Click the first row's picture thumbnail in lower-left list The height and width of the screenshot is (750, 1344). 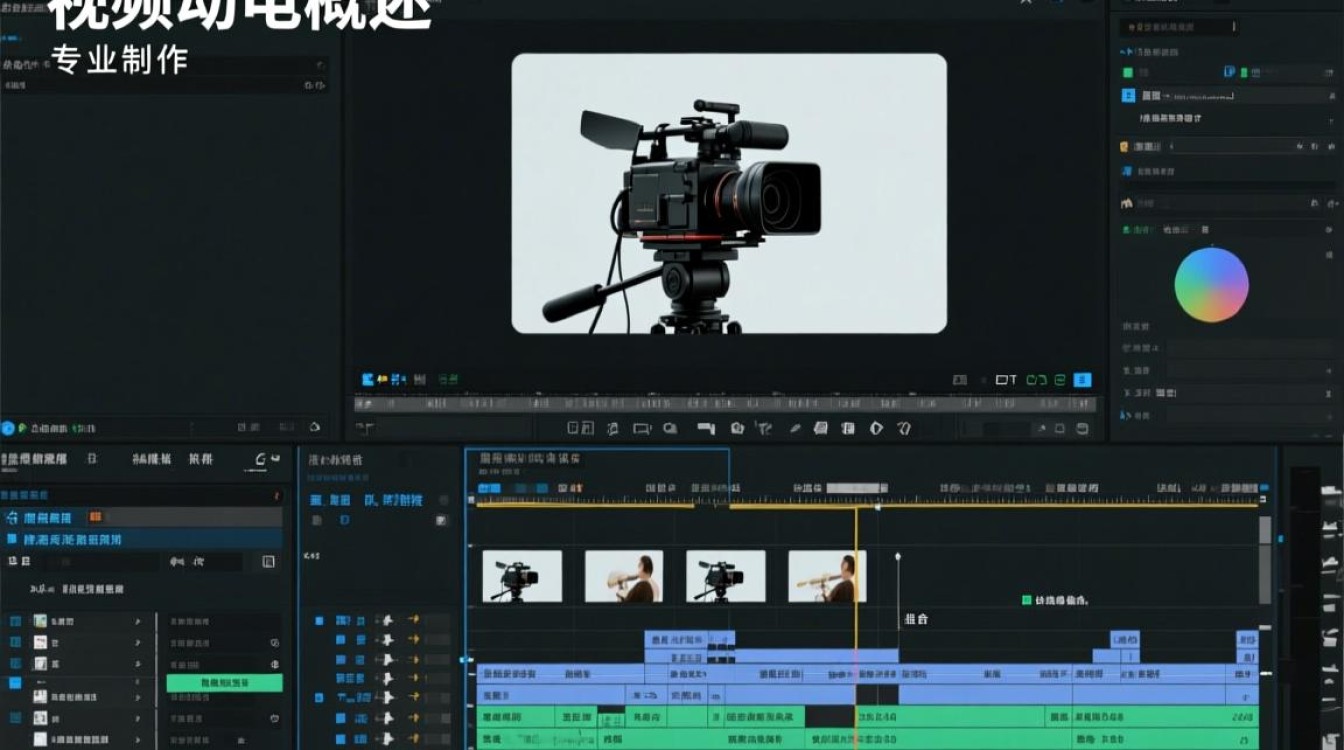[40, 621]
